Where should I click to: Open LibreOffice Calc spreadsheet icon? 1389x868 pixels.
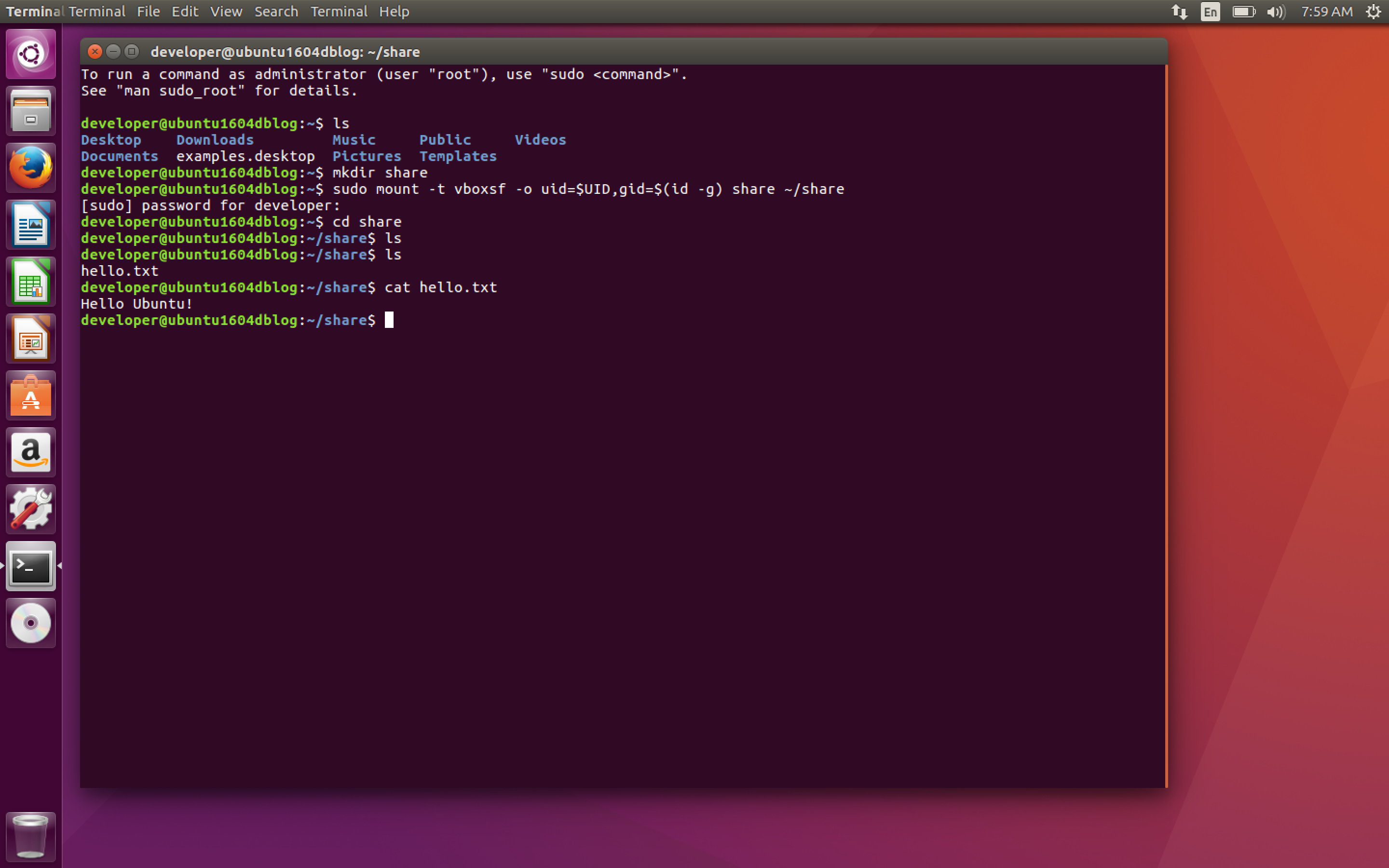coord(30,281)
